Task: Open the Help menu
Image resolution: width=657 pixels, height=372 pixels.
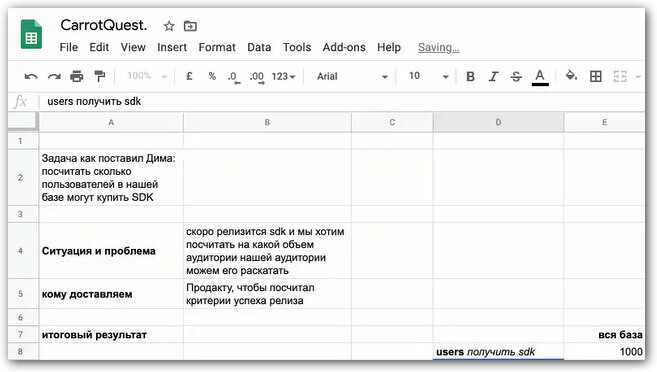Action: 389,47
